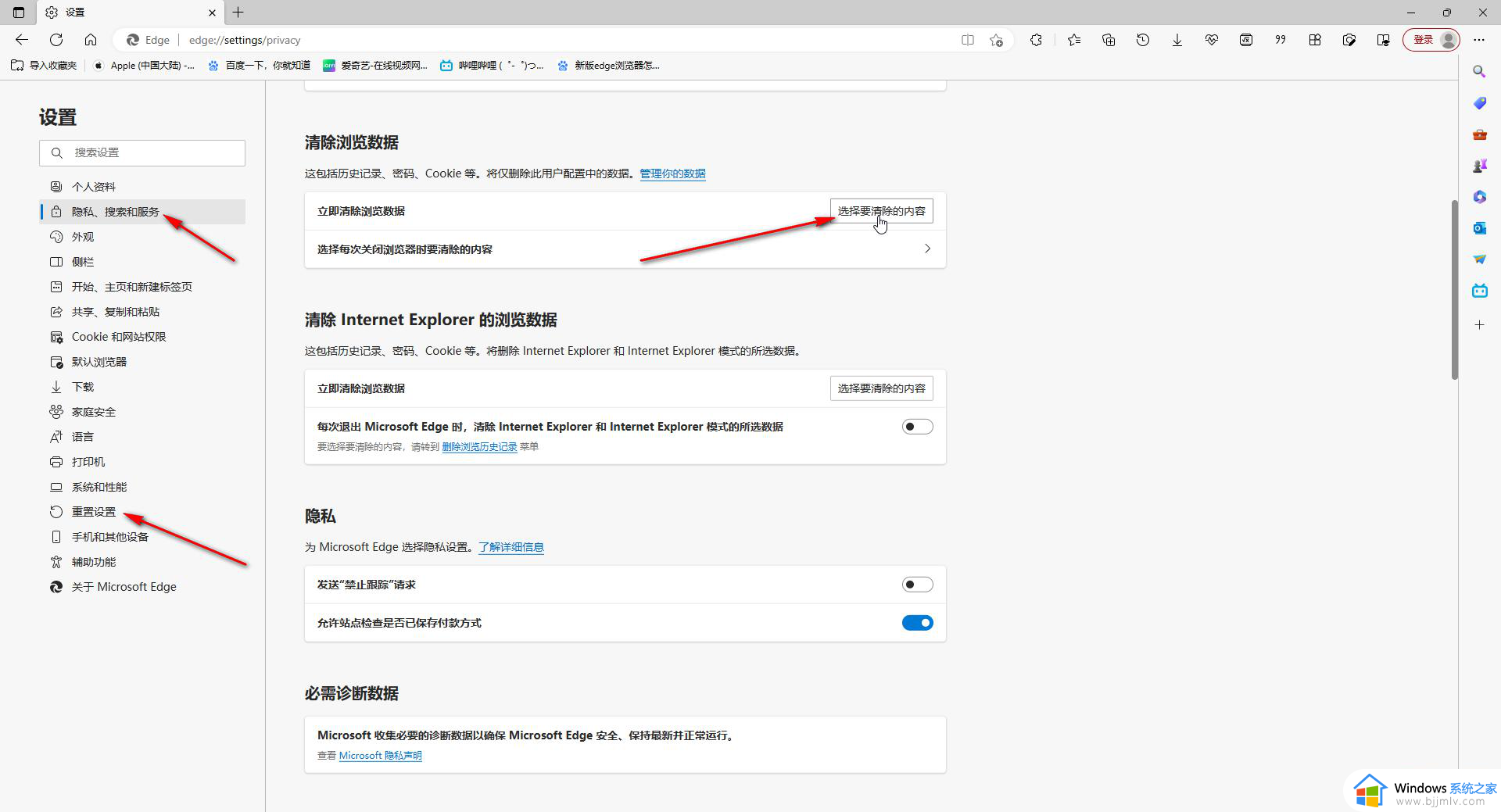Open 手机和其他设备 settings

[142, 537]
